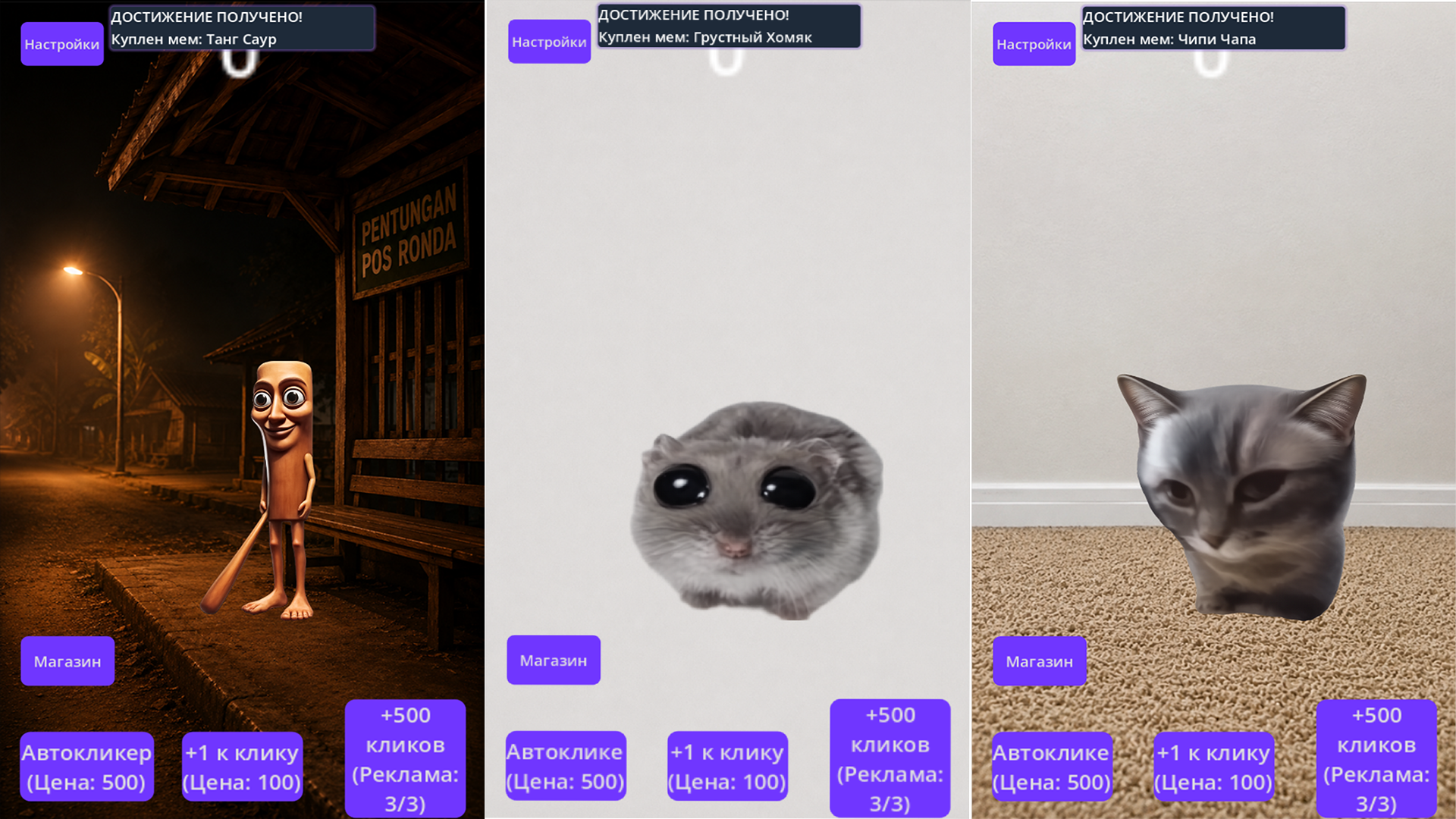This screenshot has width=1456, height=819.
Task: Click the 'Куплен мем: Грустный Хомяк' achievement banner
Action: (x=729, y=26)
